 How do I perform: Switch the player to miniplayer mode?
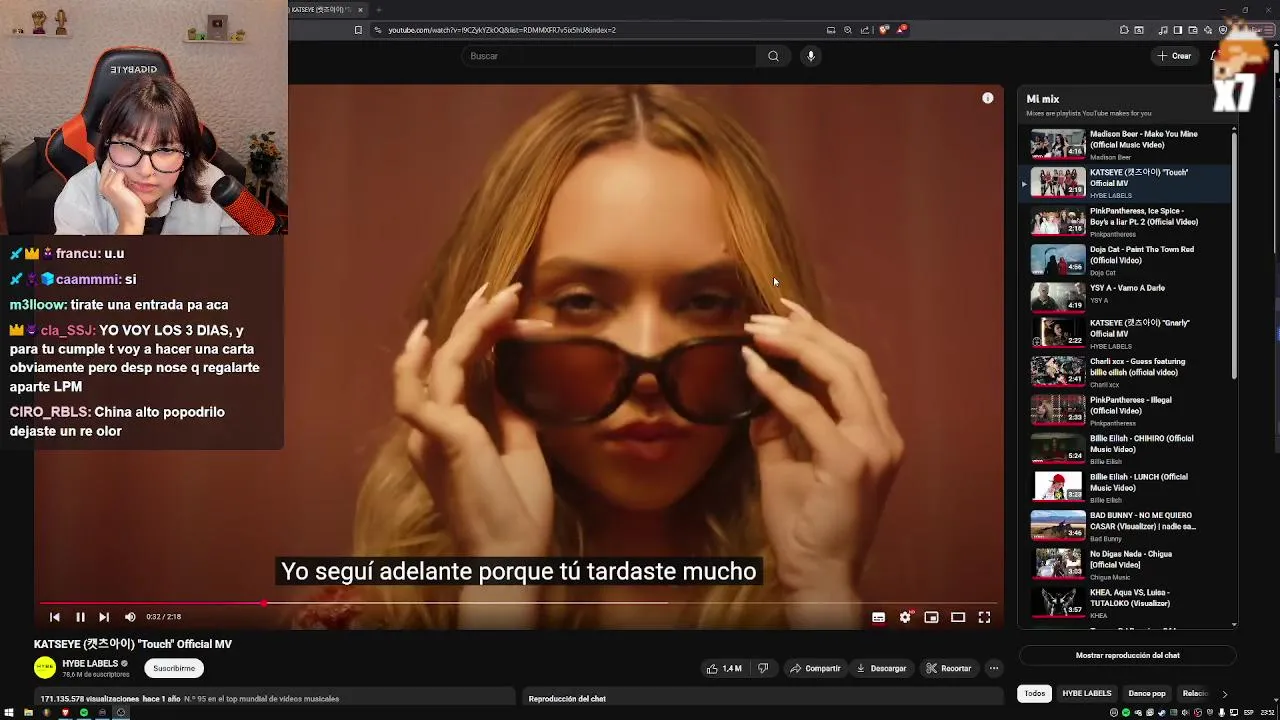(931, 617)
